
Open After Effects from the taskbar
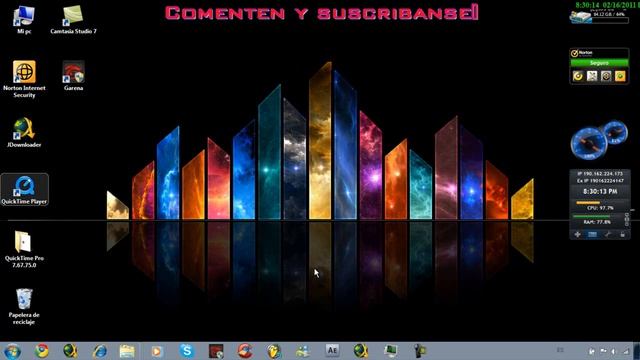tap(332, 350)
